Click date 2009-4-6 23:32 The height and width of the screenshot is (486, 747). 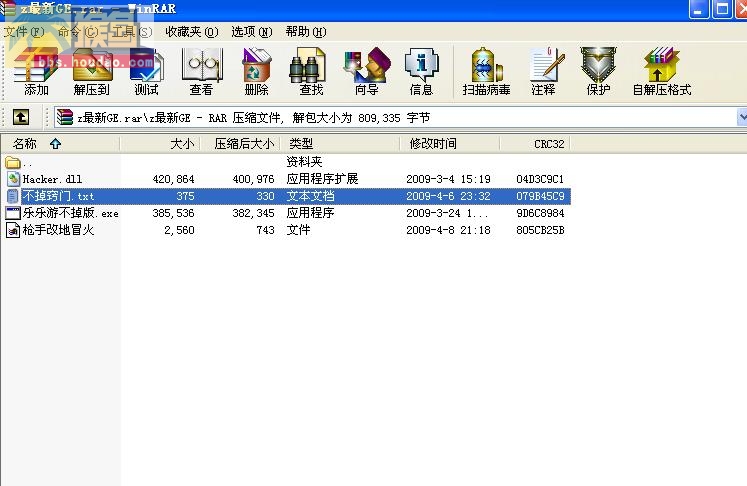[448, 196]
